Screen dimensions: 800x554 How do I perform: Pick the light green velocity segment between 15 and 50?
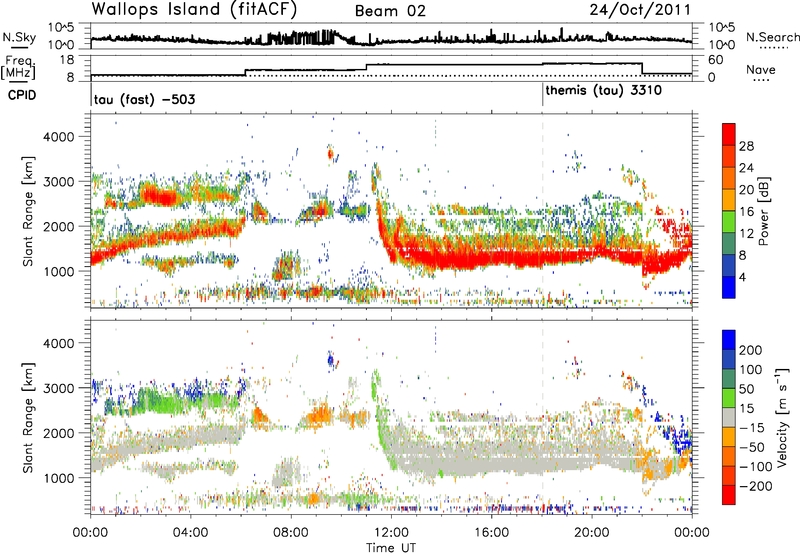729,397
